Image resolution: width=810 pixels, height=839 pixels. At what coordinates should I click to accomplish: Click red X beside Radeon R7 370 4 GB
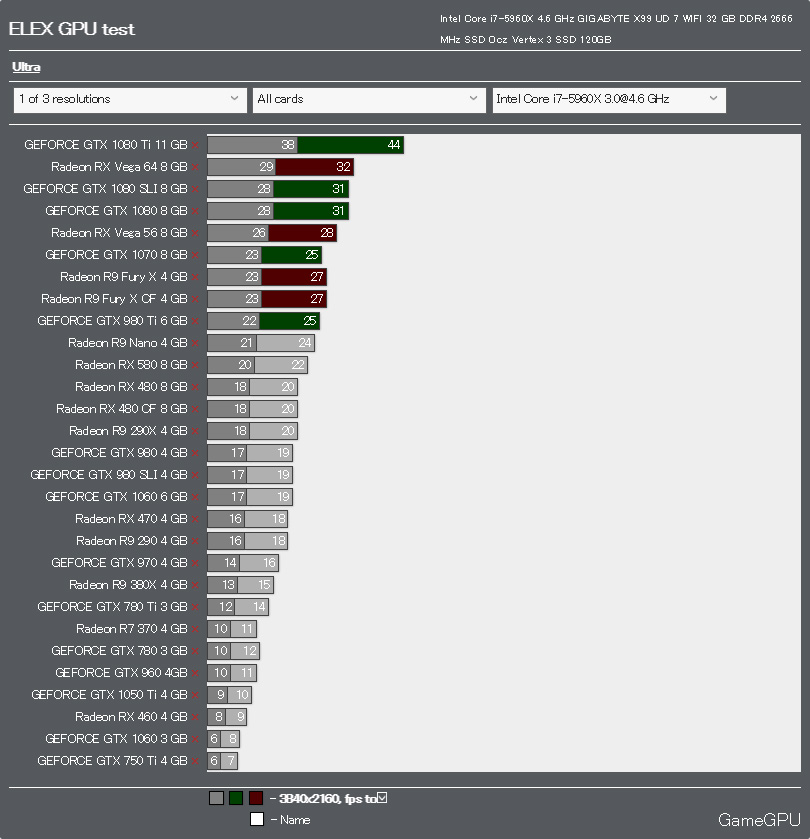[x=195, y=629]
